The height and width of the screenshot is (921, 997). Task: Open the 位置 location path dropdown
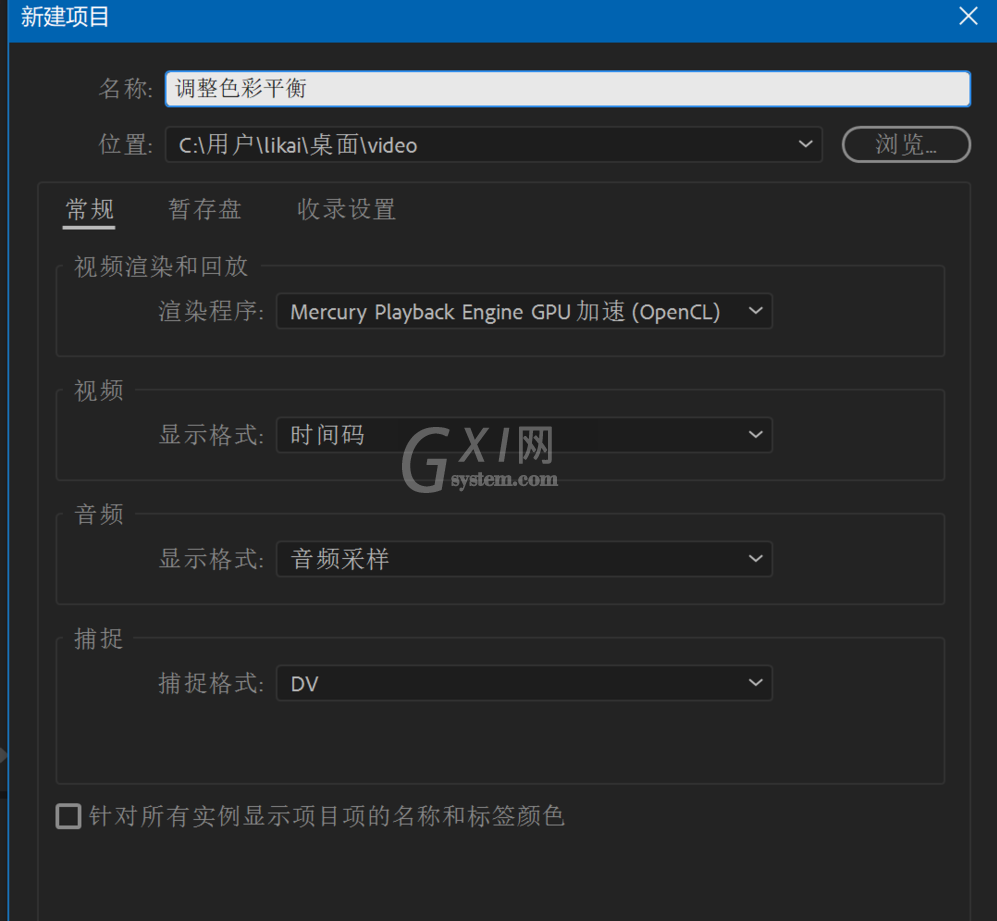(x=493, y=144)
